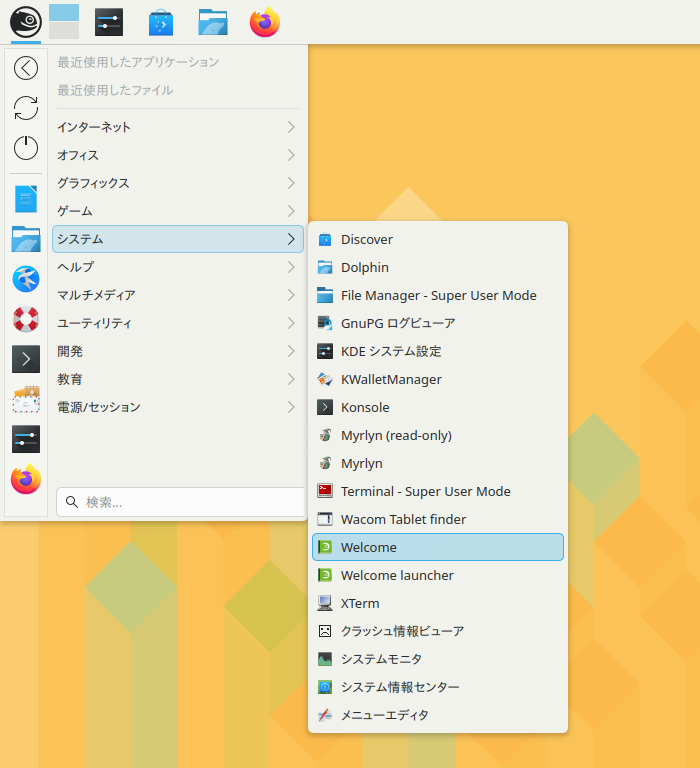Expand the ヘルプ category arrow
700x768 pixels.
[x=291, y=267]
